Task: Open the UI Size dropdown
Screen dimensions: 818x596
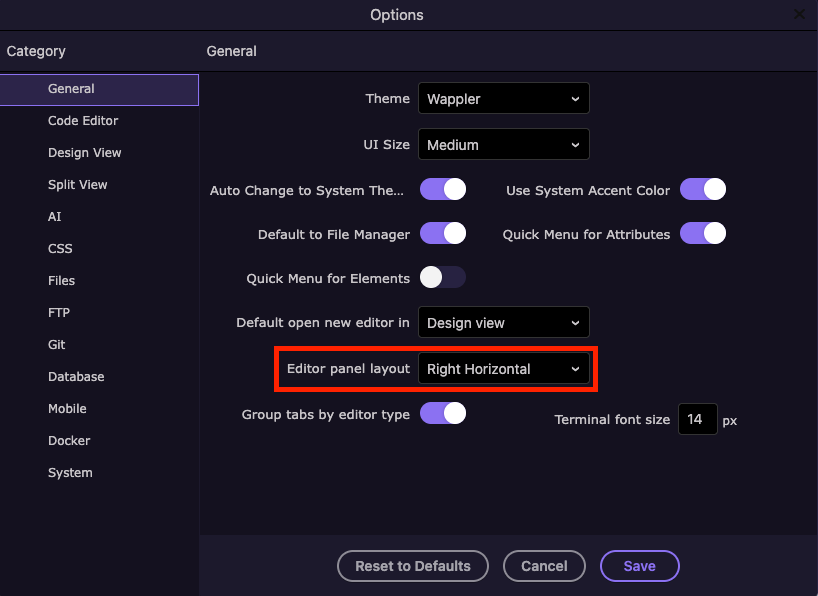Action: pyautogui.click(x=503, y=145)
